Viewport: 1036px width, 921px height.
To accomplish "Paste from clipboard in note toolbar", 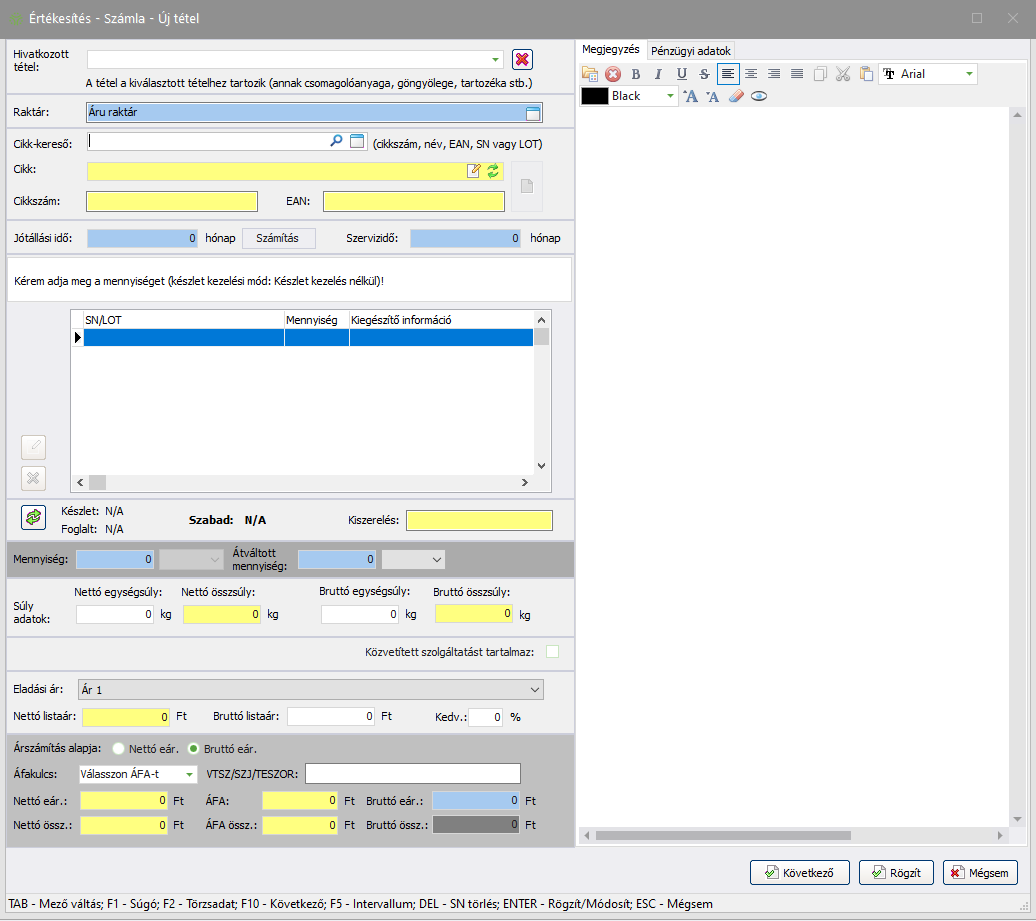I will click(x=865, y=74).
